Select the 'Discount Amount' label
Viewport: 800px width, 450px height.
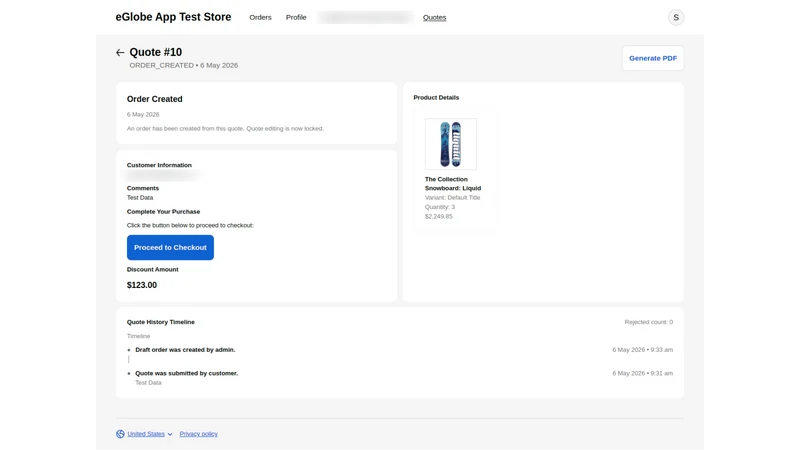tap(153, 269)
